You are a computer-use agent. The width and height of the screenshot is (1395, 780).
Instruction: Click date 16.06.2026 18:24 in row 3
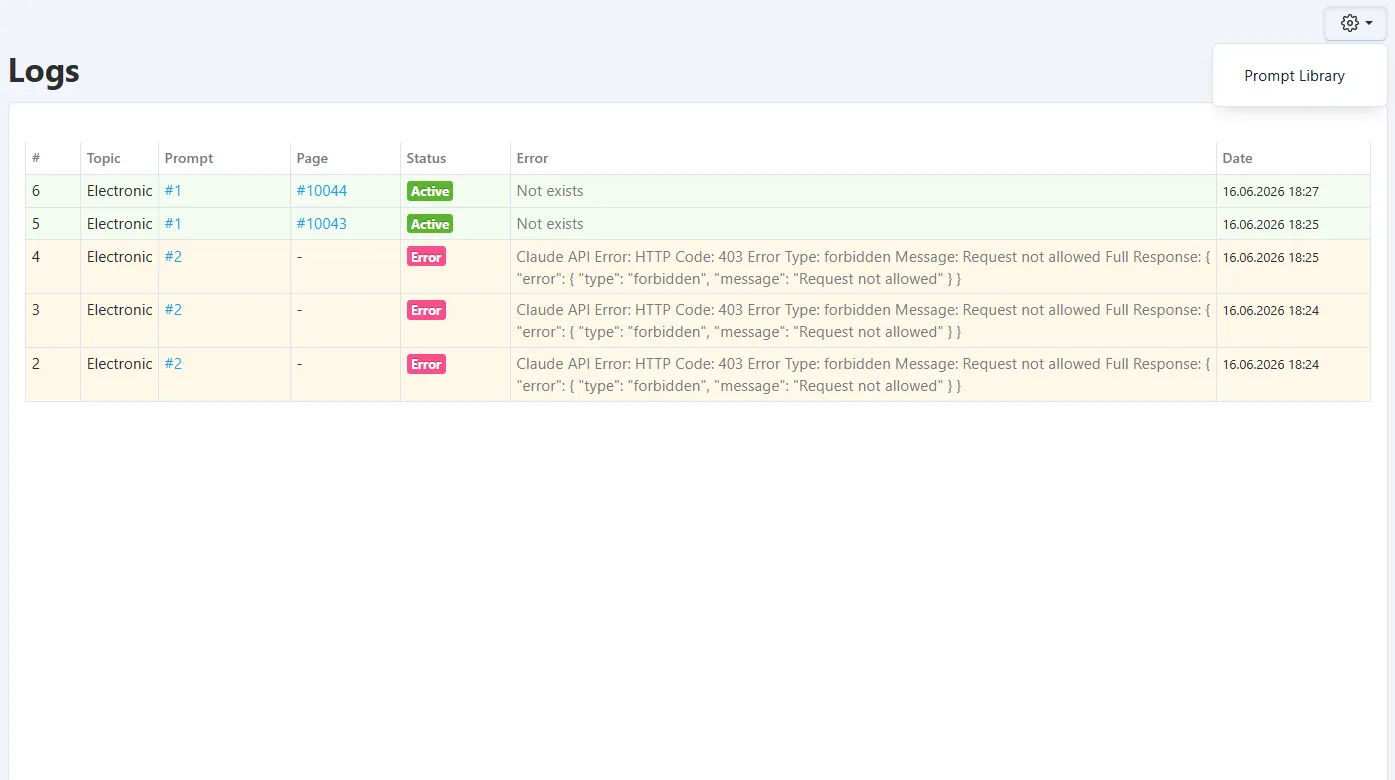(x=1270, y=310)
